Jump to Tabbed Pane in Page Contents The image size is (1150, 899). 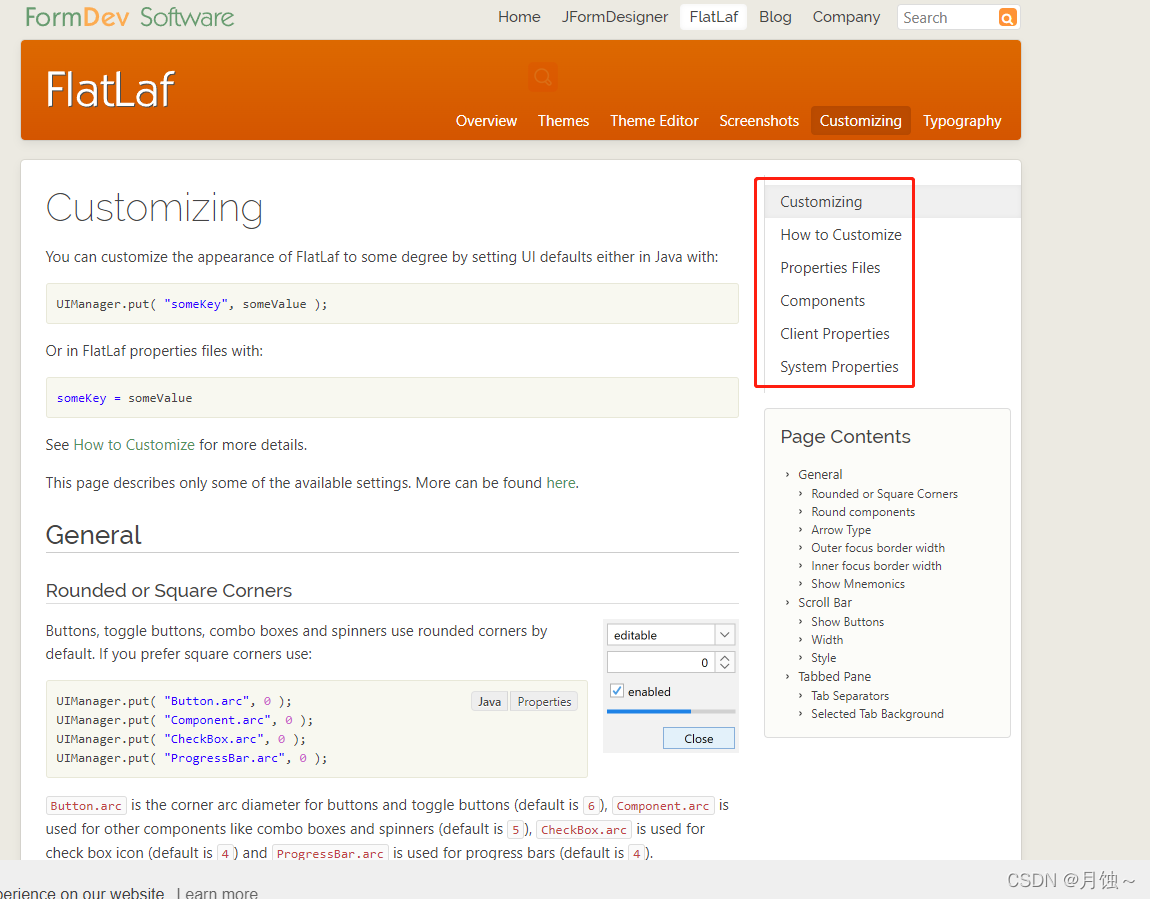(834, 677)
